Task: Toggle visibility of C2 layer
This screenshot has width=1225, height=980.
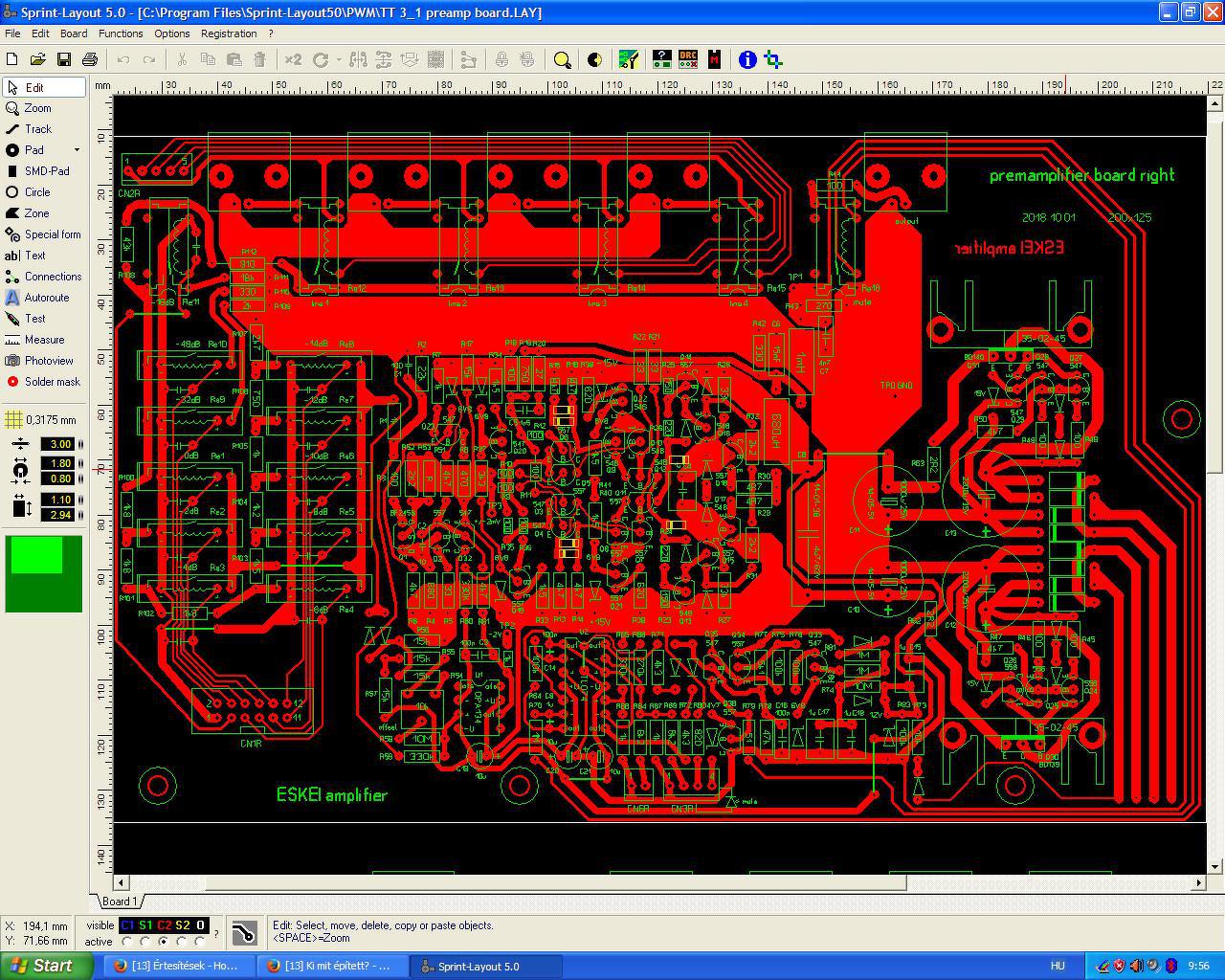Action: coord(164,925)
